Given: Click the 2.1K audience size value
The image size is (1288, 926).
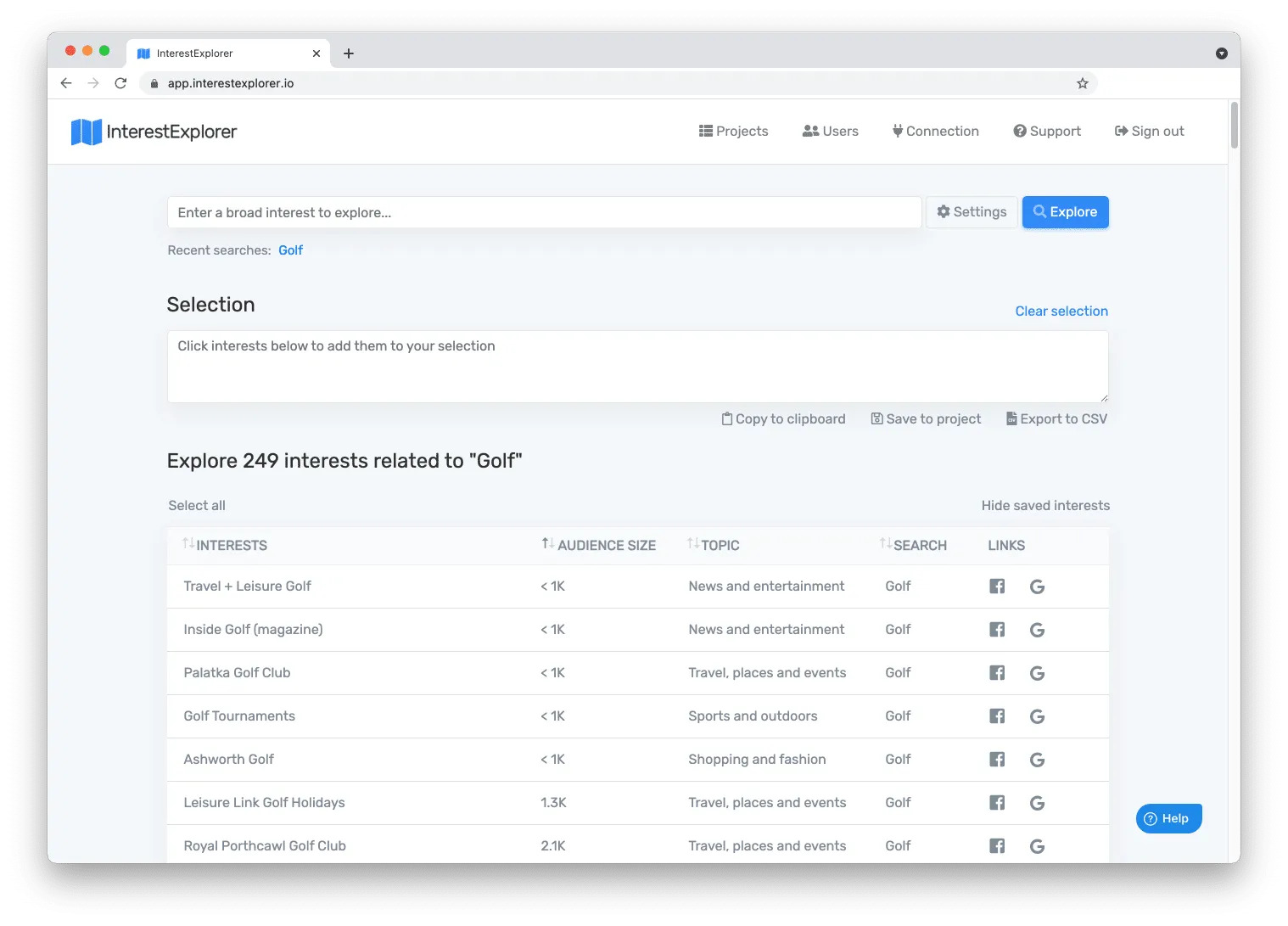Looking at the screenshot, I should [553, 846].
